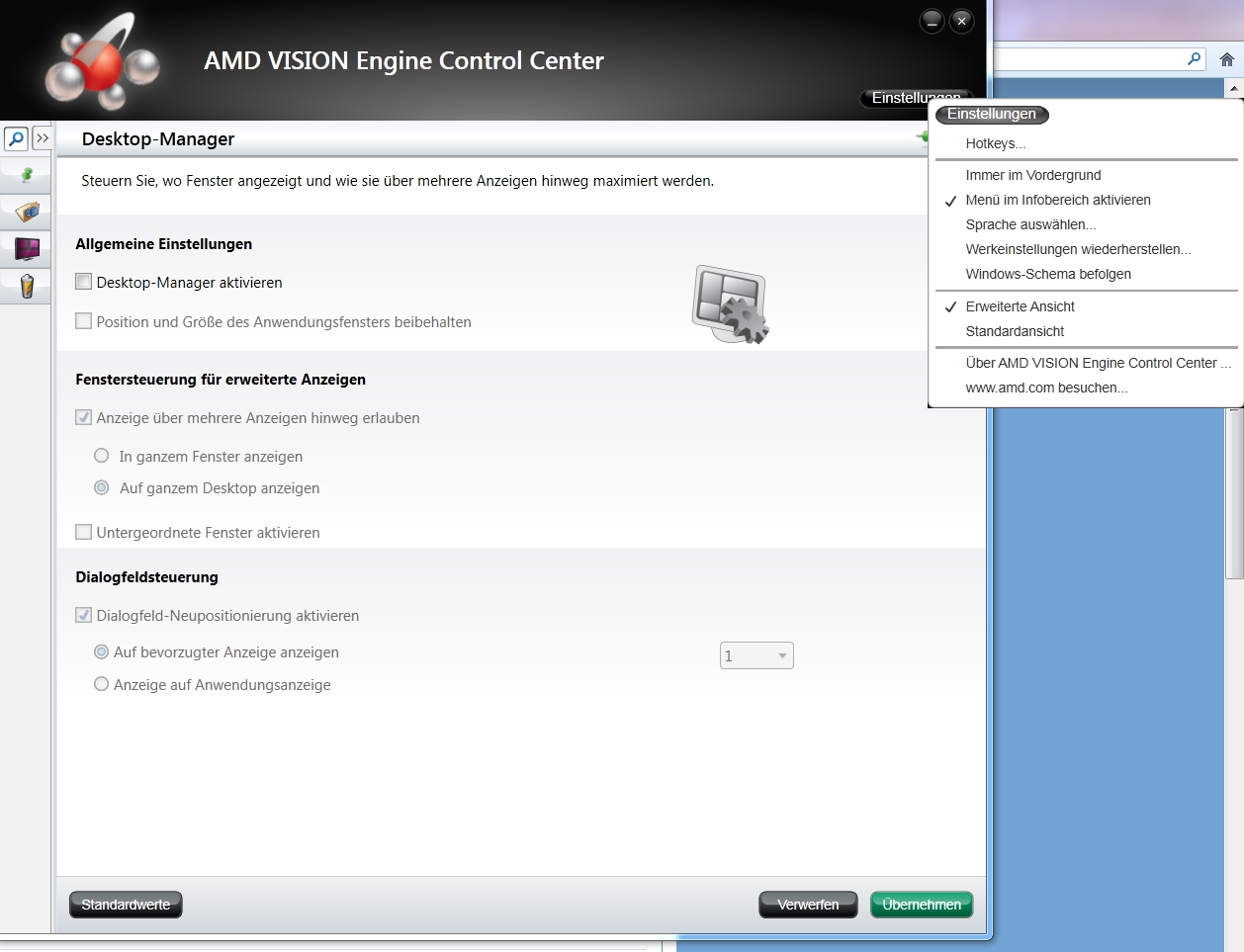Select In ganzem Fenster anzeigen radio button
This screenshot has height=952, width=1244.
coord(101,456)
